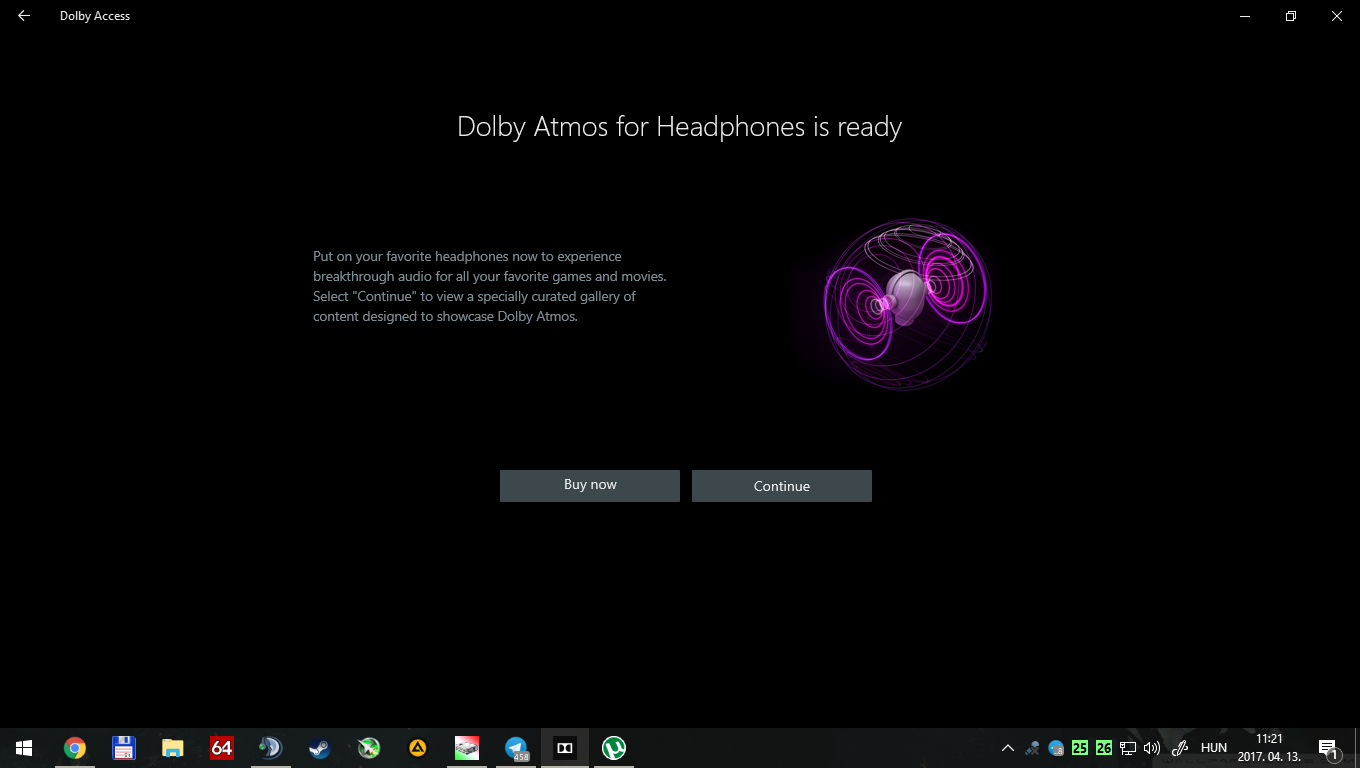
Task: Click the Continue button
Action: pos(782,486)
